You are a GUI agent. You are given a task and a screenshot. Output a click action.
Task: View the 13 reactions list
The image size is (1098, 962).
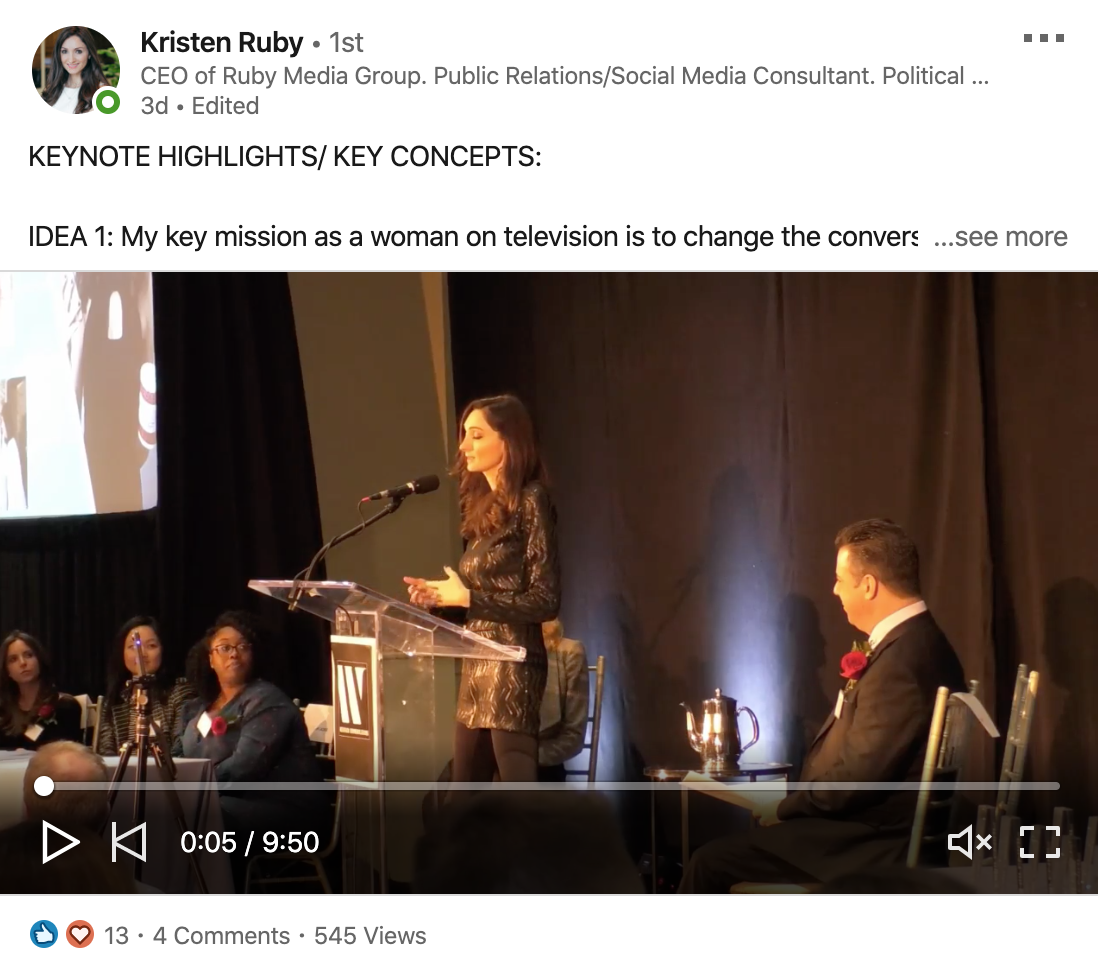(116, 935)
